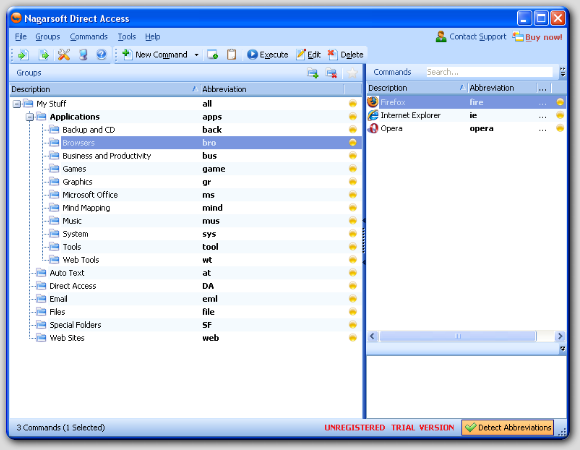
Task: Toggle the yellow status dot of Web Sites
Action: [x=353, y=338]
